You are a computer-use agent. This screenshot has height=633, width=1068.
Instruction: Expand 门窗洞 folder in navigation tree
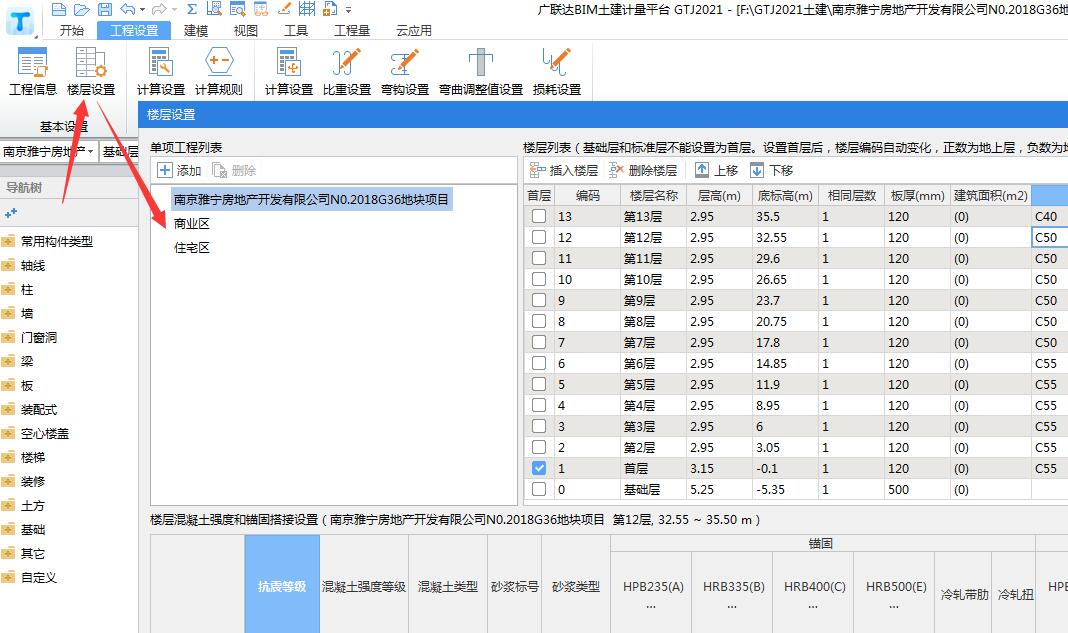[x=8, y=337]
